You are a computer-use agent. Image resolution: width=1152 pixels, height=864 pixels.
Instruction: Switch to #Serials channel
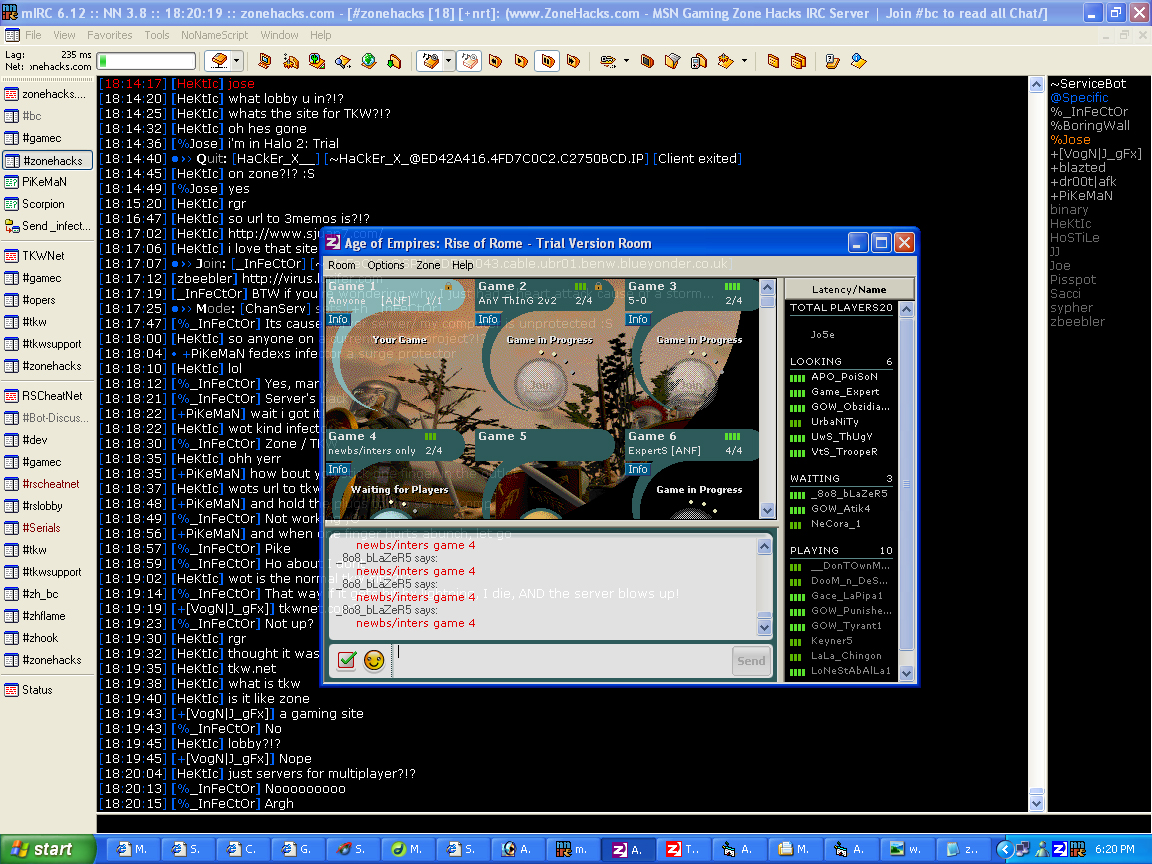[48, 528]
